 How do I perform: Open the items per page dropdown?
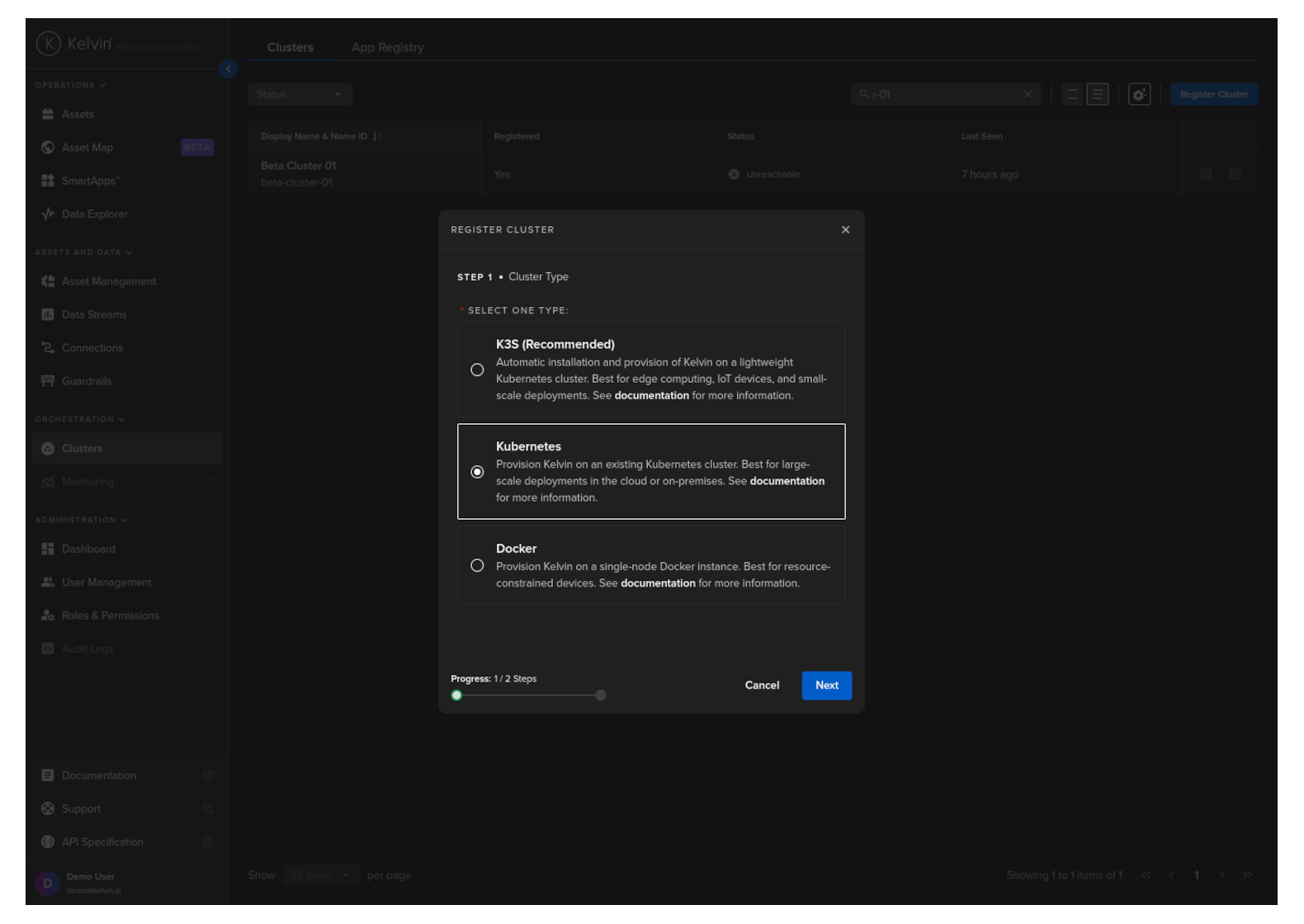click(319, 875)
